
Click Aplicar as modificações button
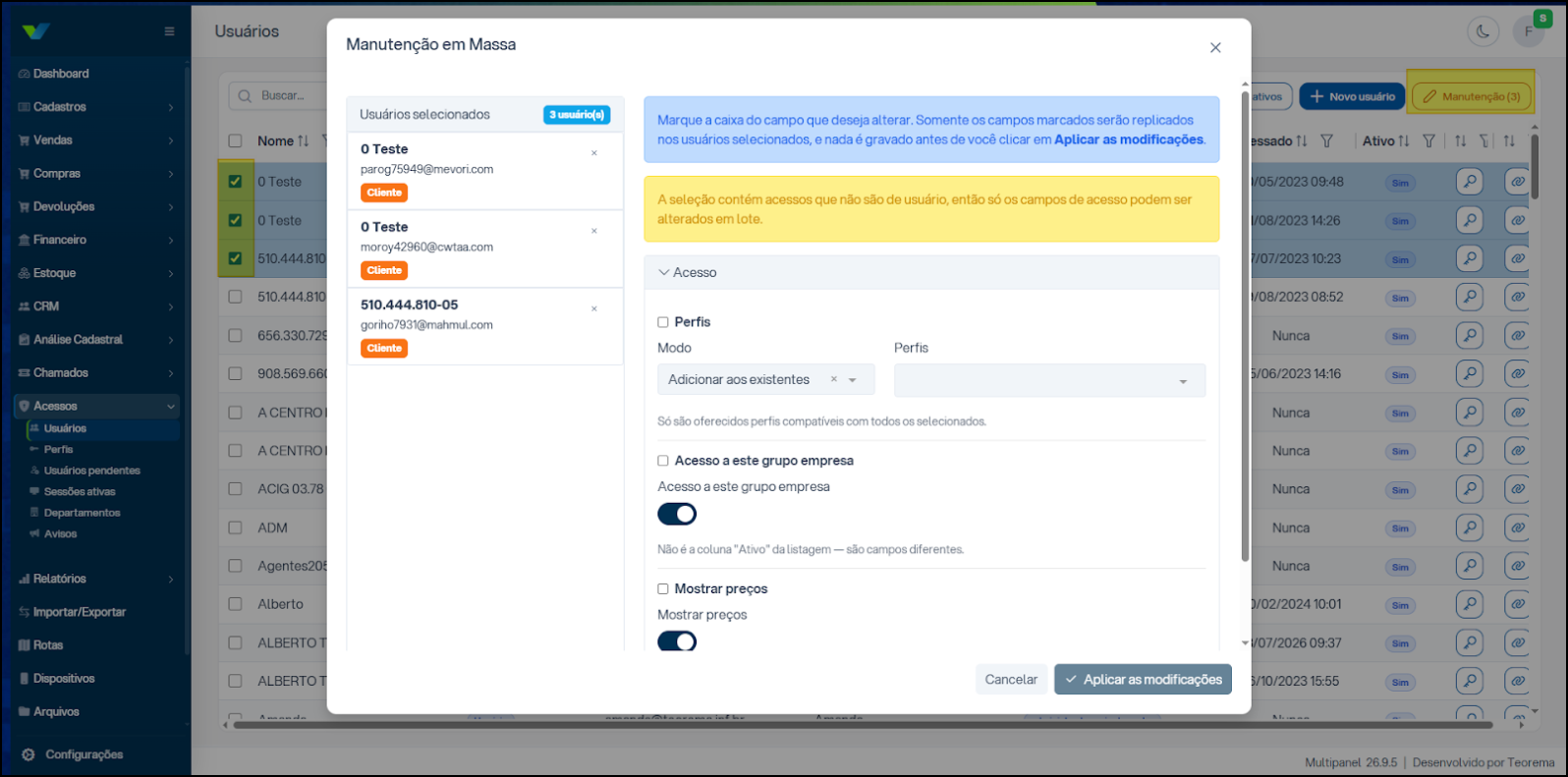point(1143,680)
